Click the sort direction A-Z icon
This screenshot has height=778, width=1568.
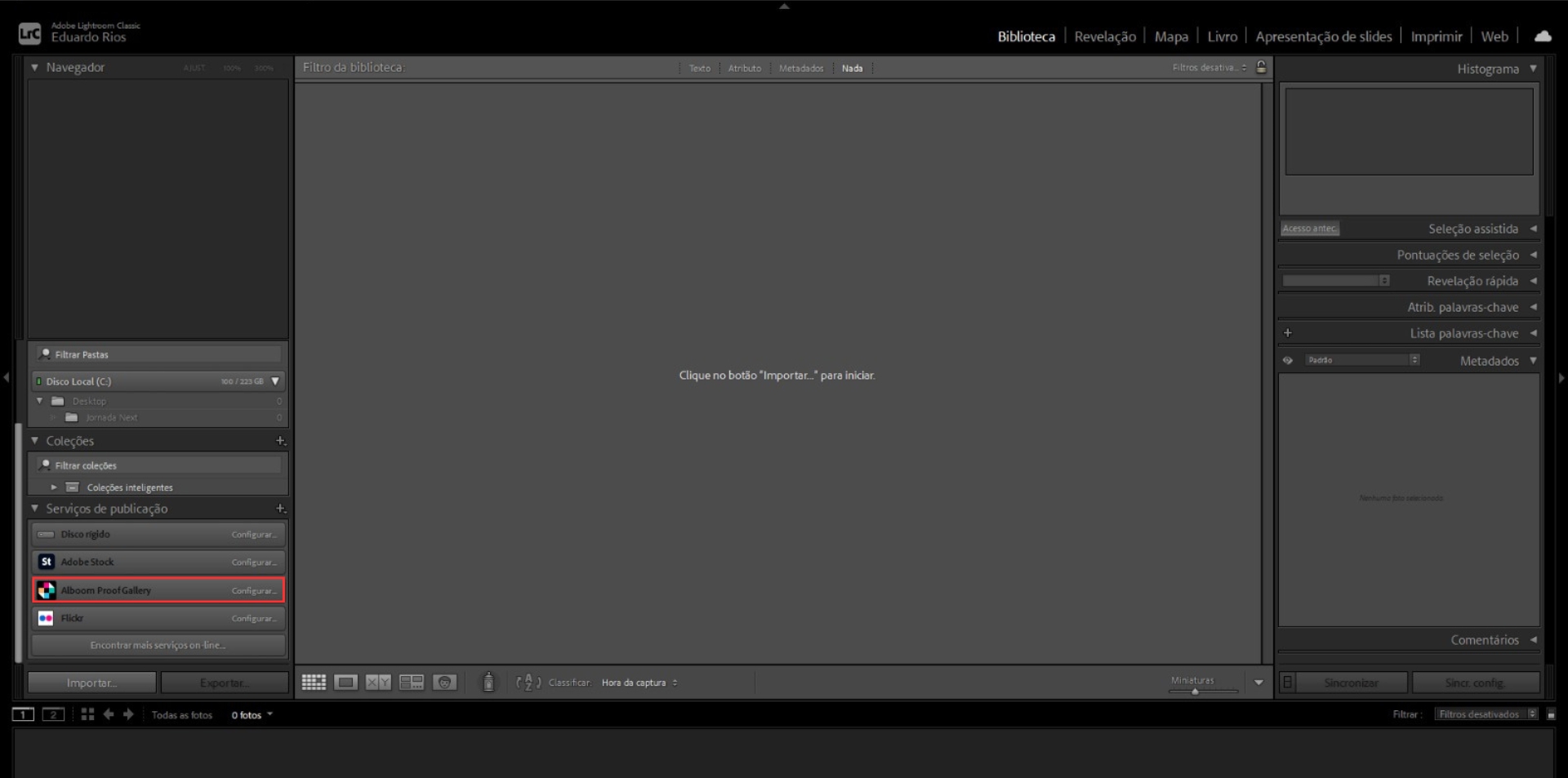(528, 682)
